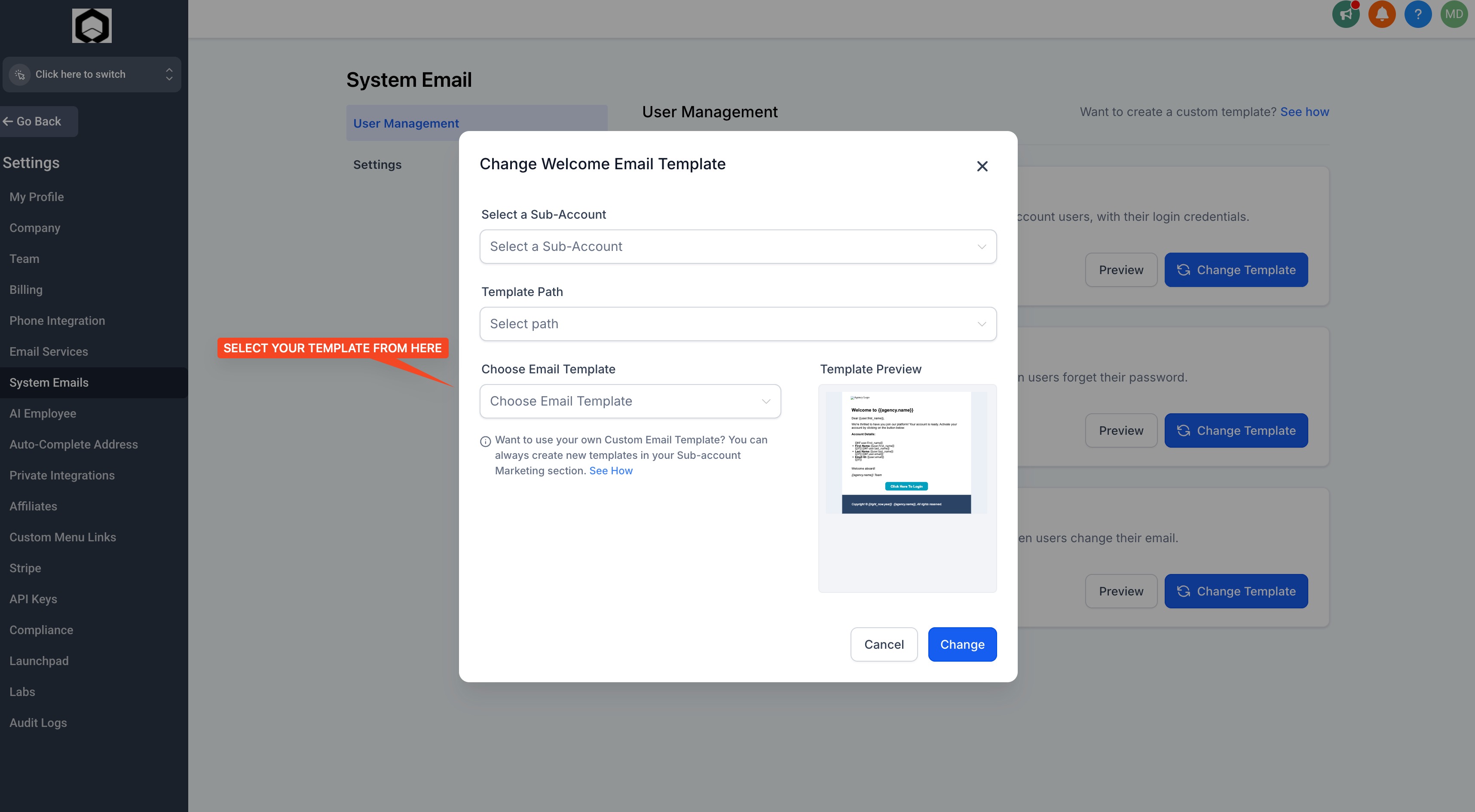This screenshot has height=812, width=1475.
Task: Open the Settings tab under System Email
Action: coord(377,165)
